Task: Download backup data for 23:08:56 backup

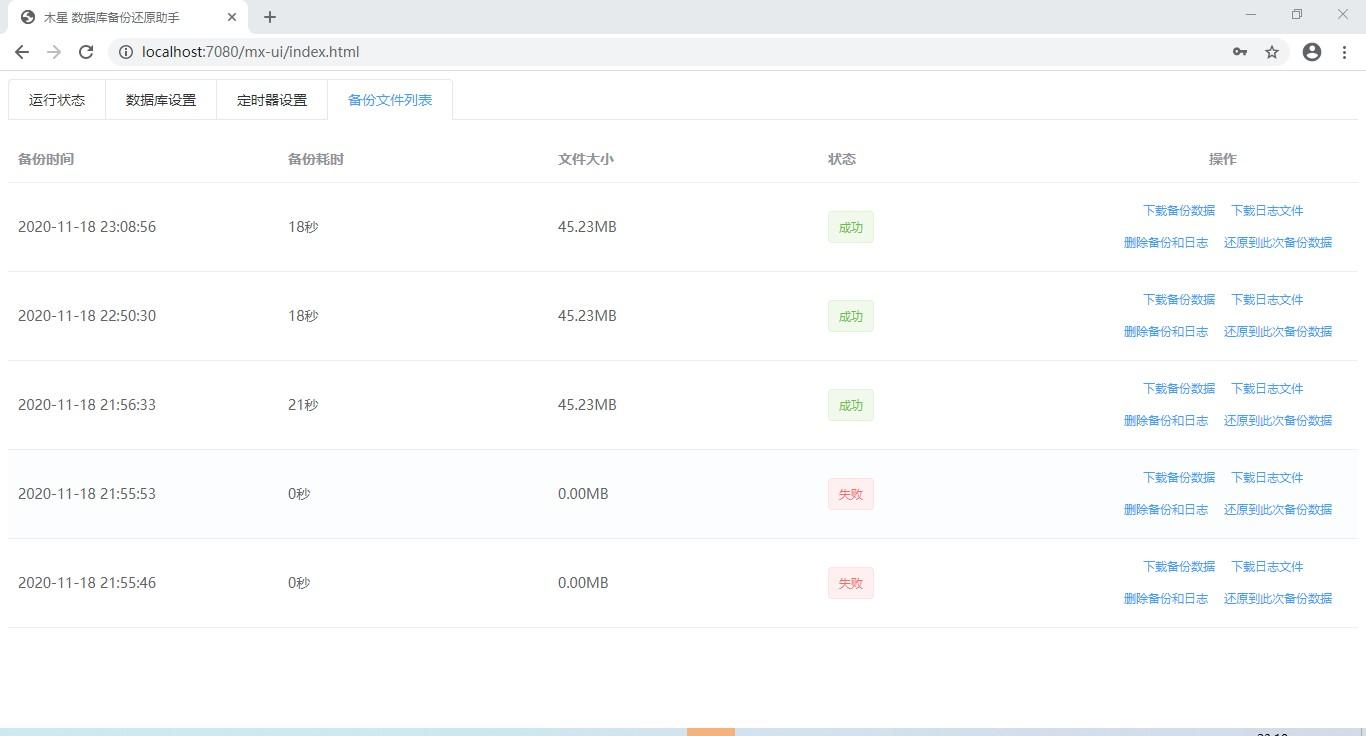Action: point(1179,211)
